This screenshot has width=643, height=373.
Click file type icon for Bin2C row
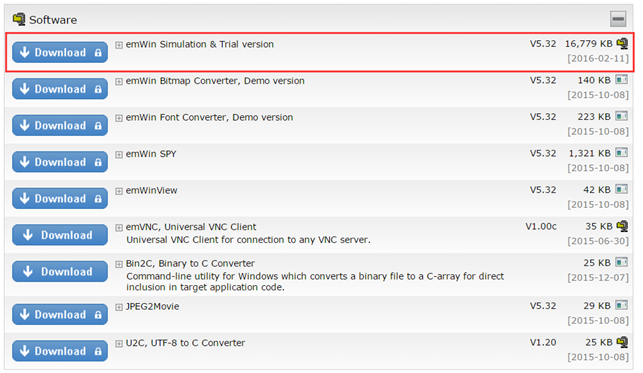tap(622, 262)
